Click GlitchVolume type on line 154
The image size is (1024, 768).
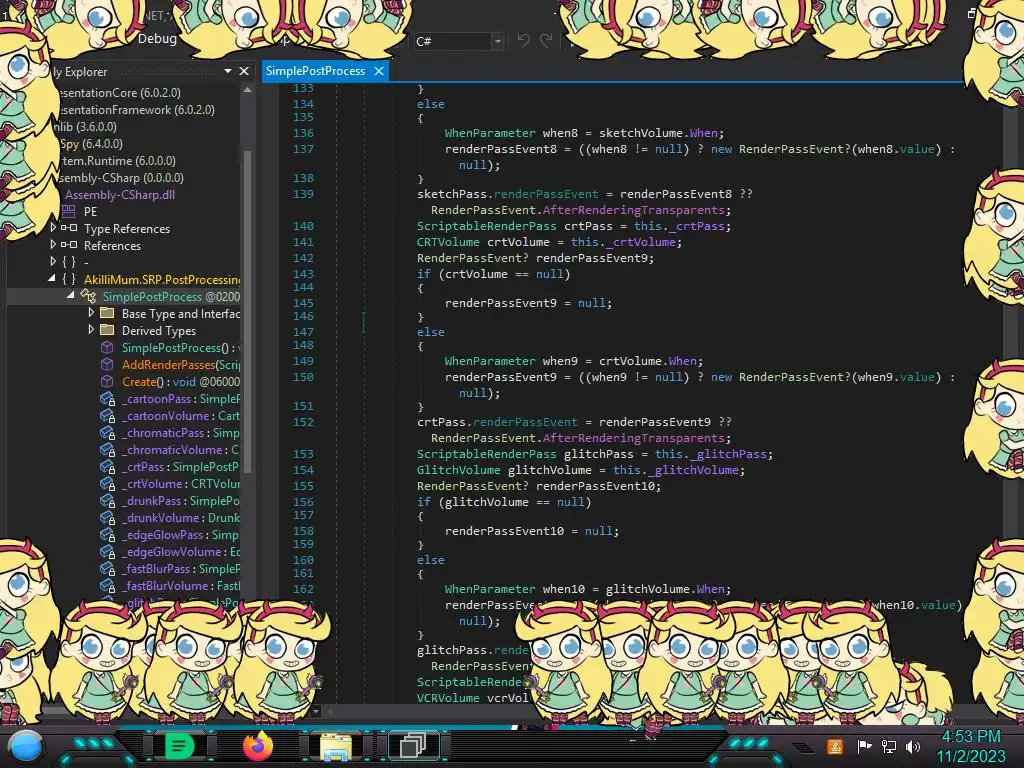point(458,470)
